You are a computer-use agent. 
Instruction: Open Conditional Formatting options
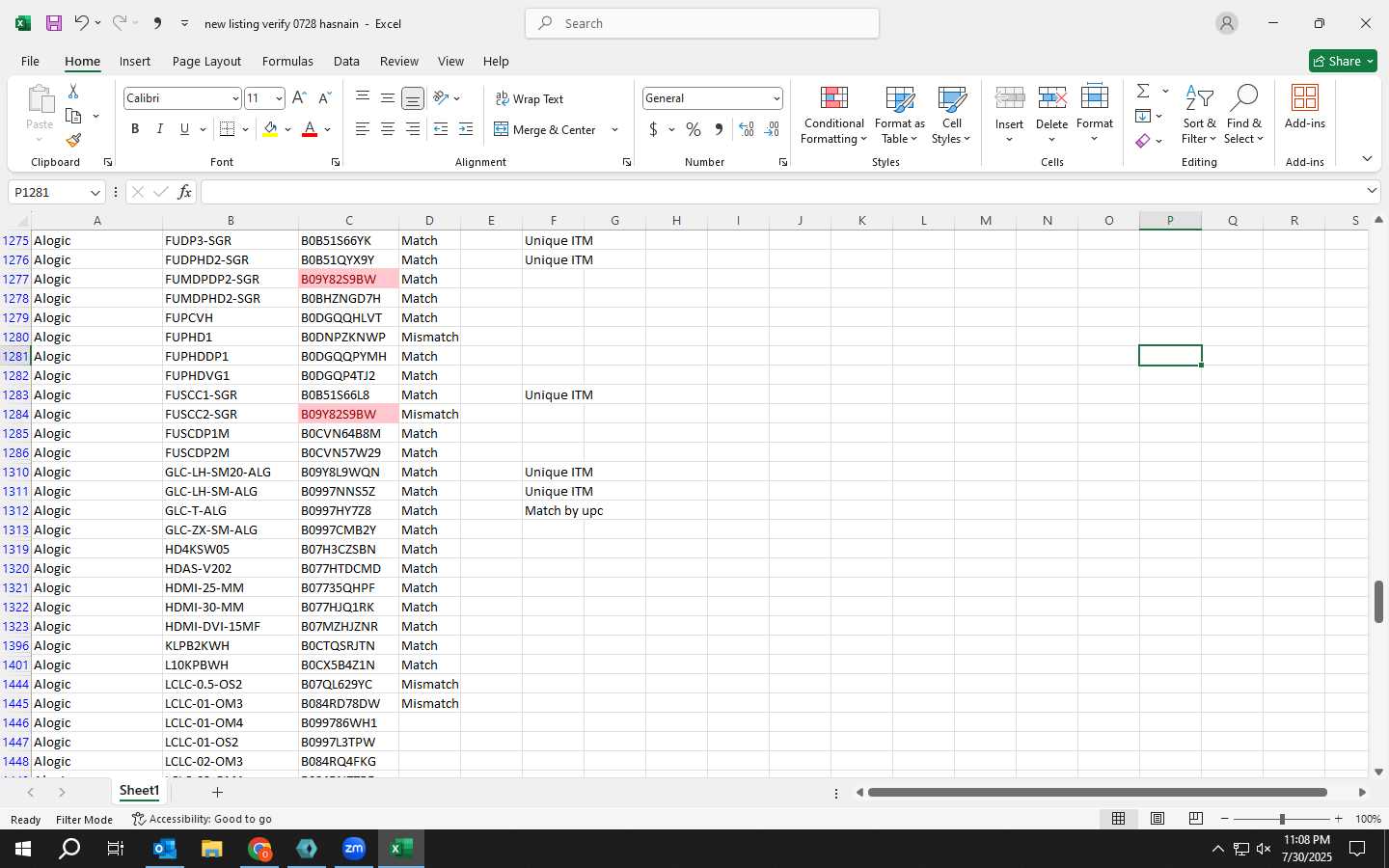click(834, 116)
